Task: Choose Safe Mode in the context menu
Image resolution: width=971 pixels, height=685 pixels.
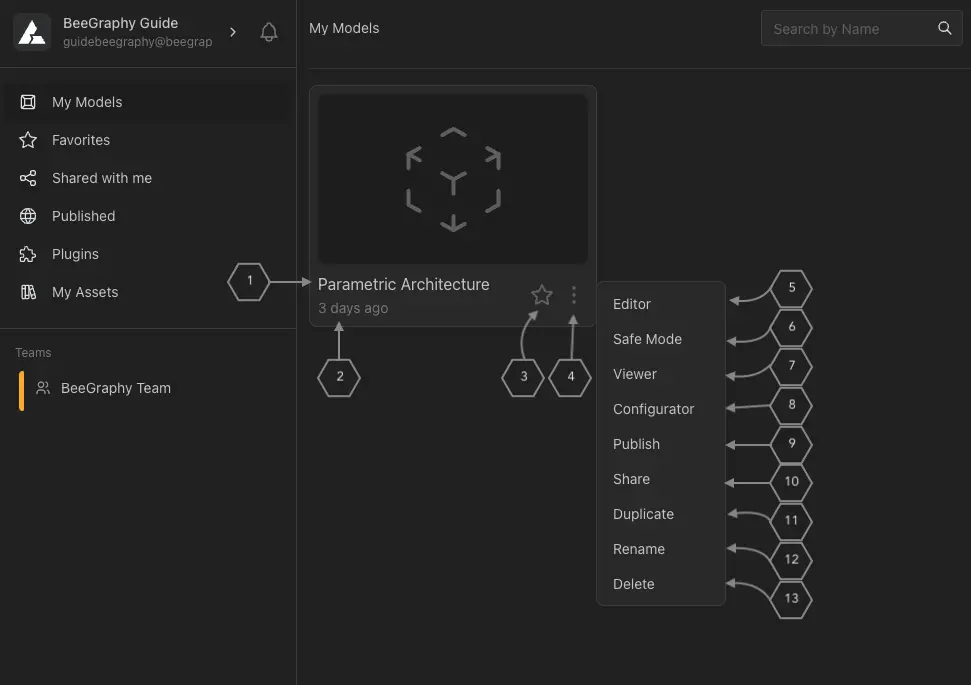Action: (647, 339)
